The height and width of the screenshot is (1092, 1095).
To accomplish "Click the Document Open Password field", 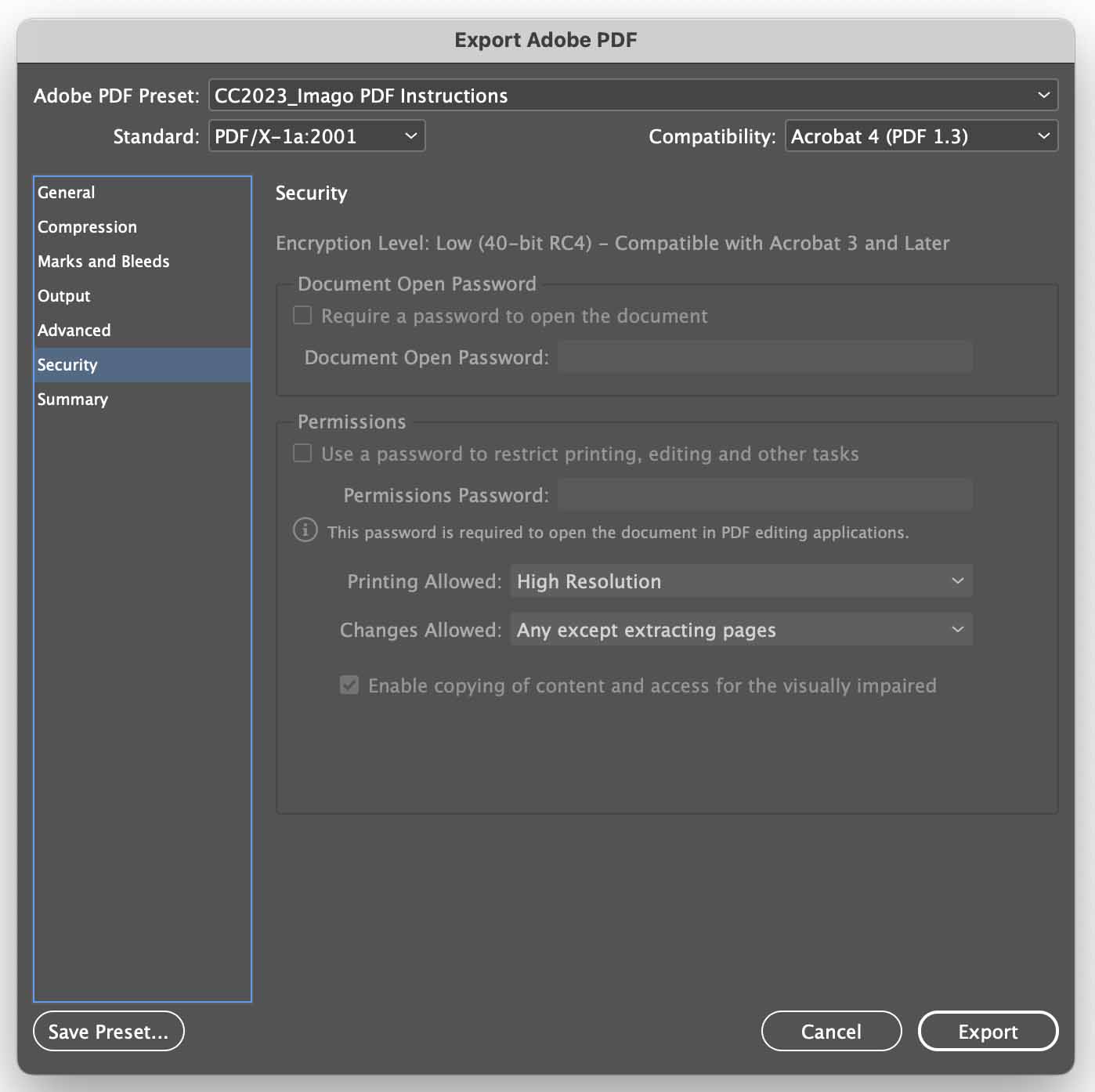I will [x=765, y=357].
